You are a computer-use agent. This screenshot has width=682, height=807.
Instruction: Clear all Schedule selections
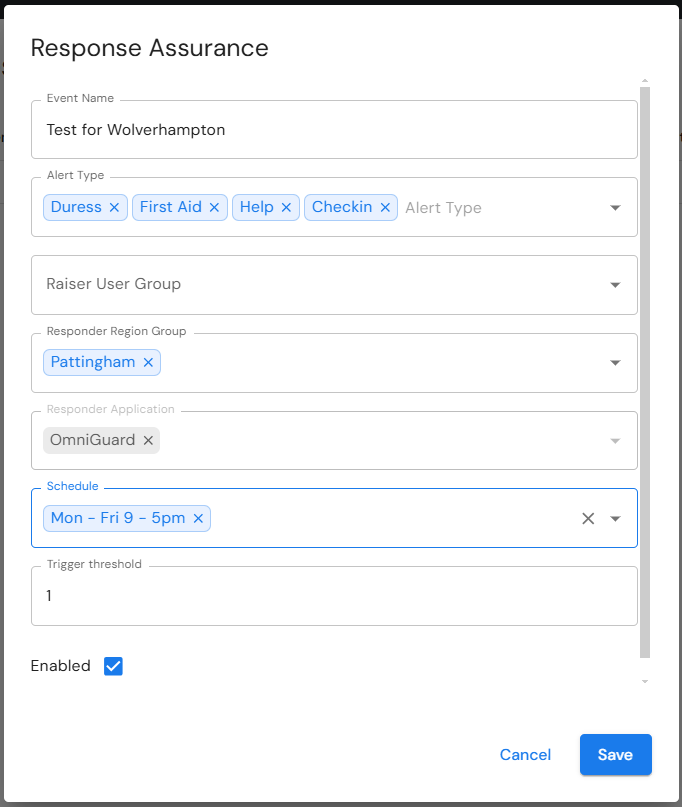pyautogui.click(x=588, y=518)
